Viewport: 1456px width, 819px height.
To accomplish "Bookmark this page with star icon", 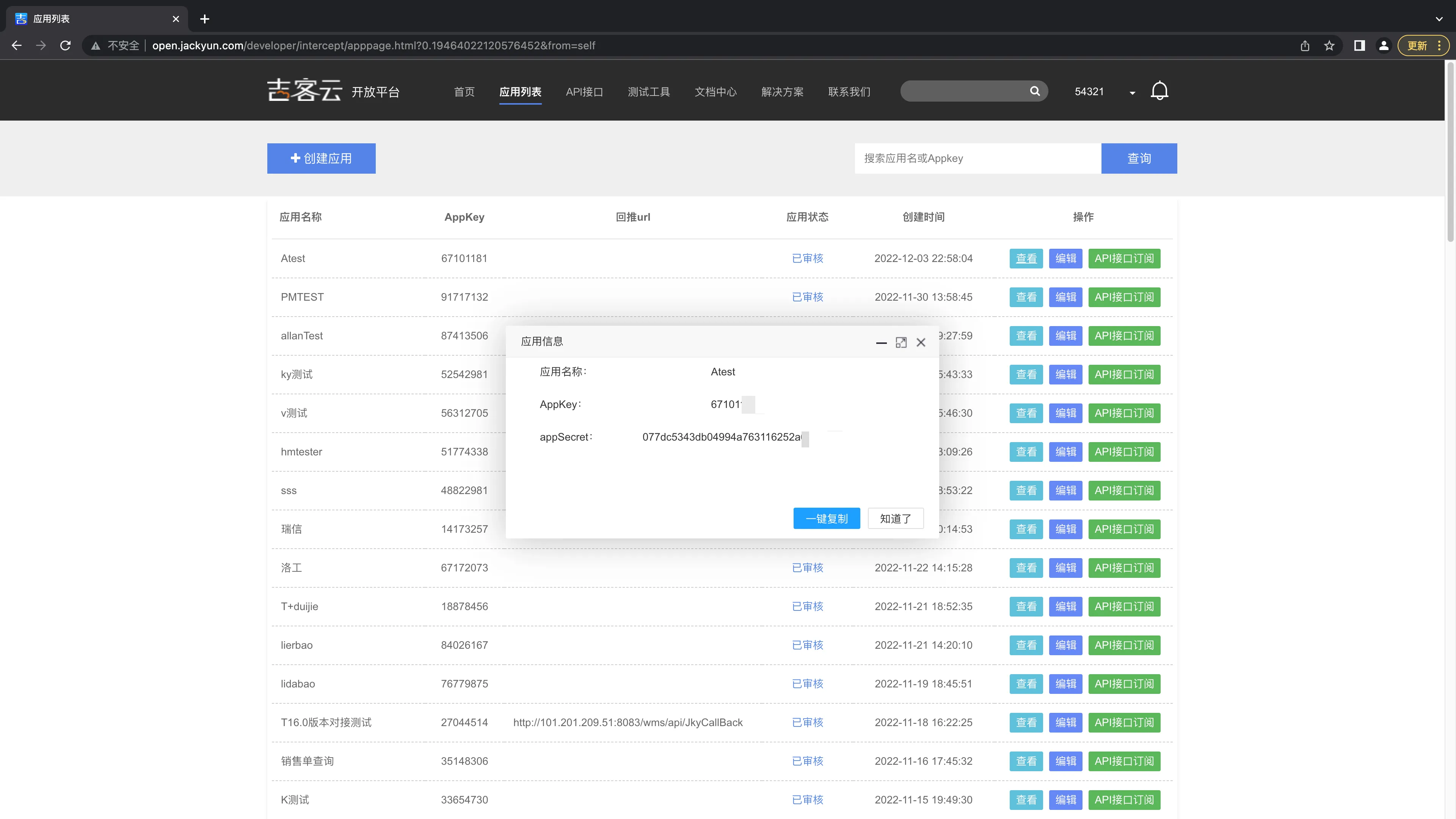I will [1329, 46].
